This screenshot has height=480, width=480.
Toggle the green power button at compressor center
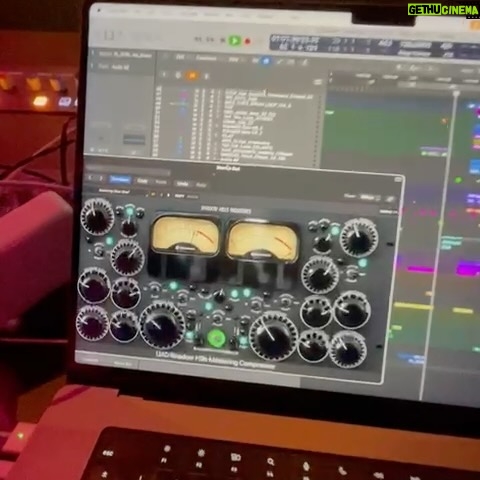(216, 337)
